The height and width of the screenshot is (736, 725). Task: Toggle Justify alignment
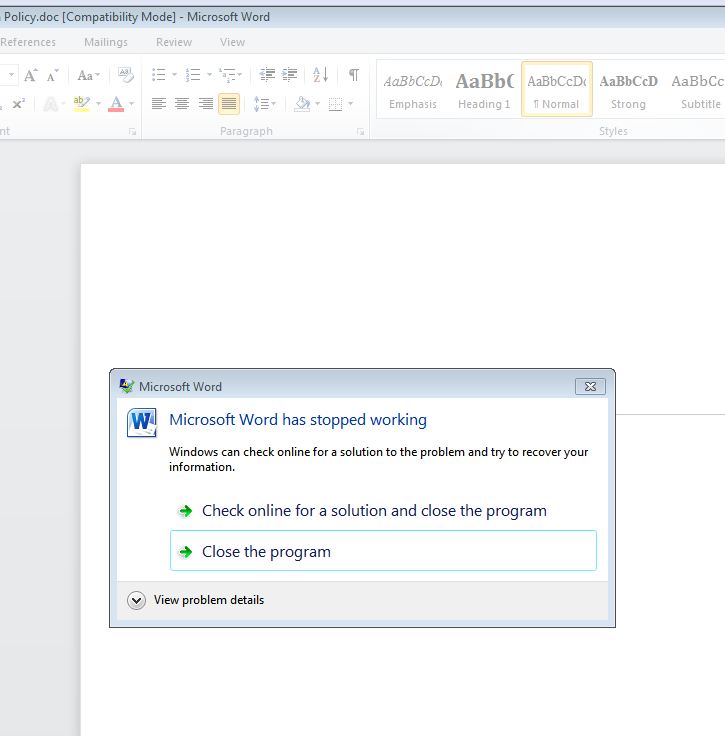tap(229, 104)
